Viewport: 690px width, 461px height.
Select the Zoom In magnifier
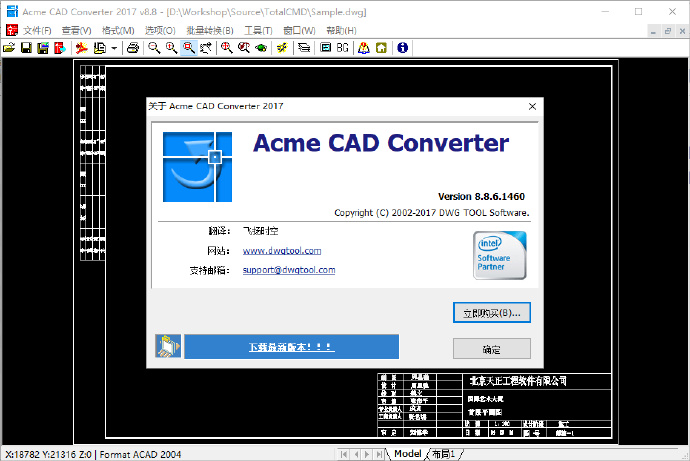tap(171, 48)
